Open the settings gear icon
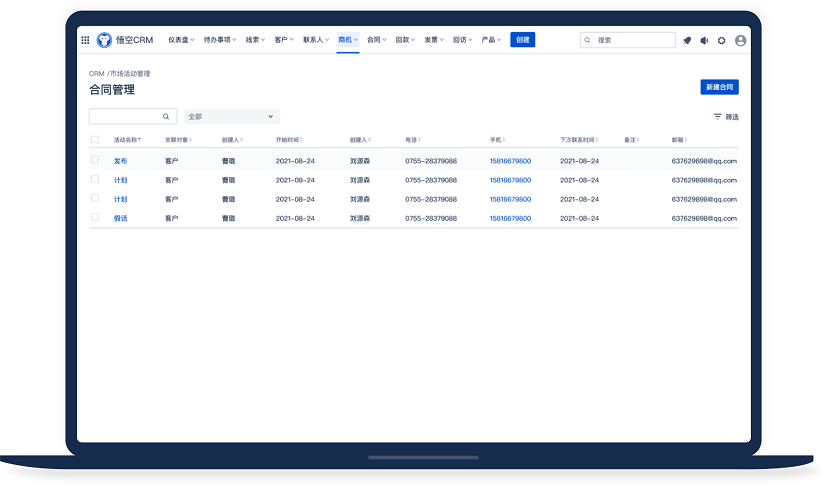The width and height of the screenshot is (825, 485). point(722,40)
